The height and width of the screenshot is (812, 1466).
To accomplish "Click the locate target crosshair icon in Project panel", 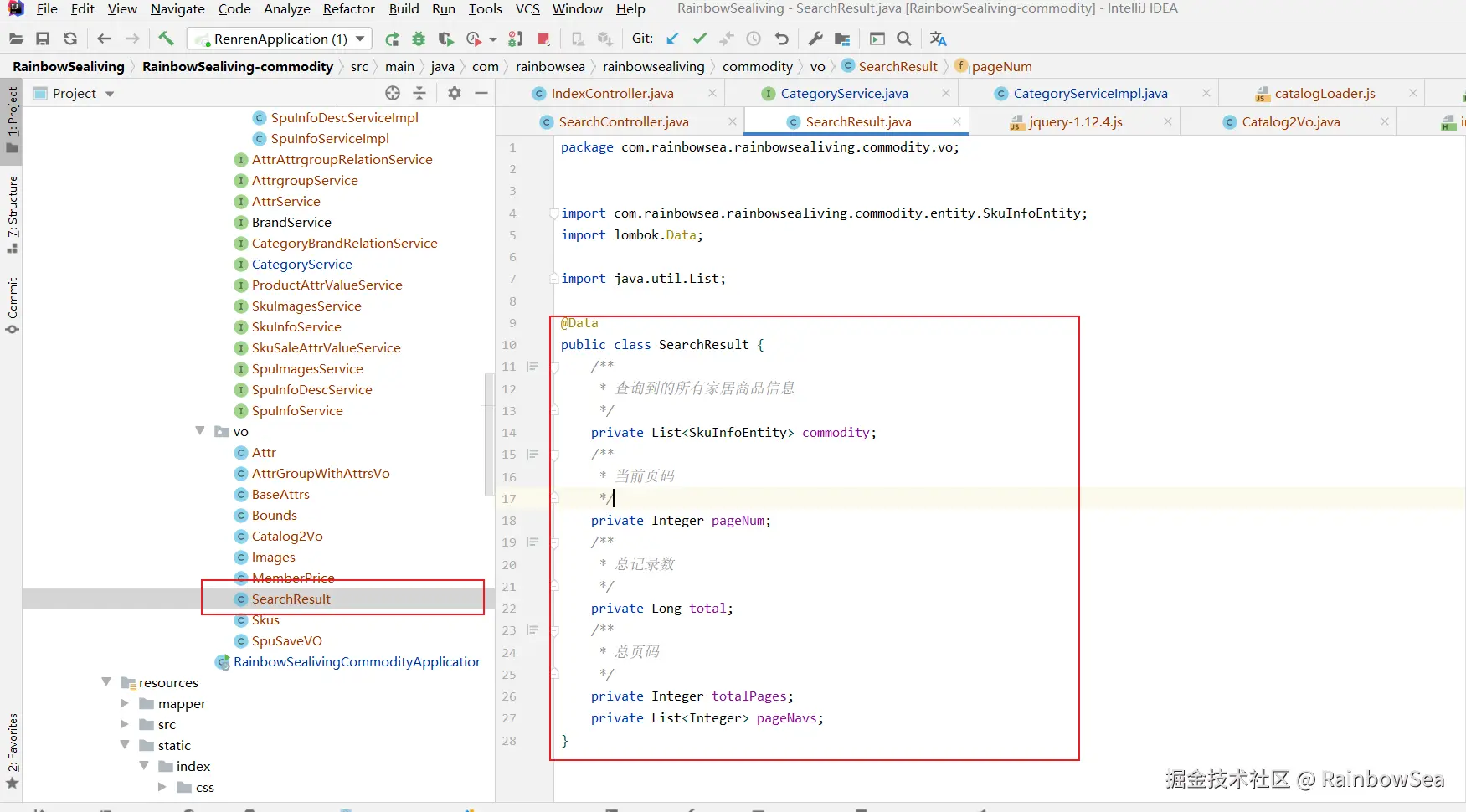I will [x=393, y=93].
